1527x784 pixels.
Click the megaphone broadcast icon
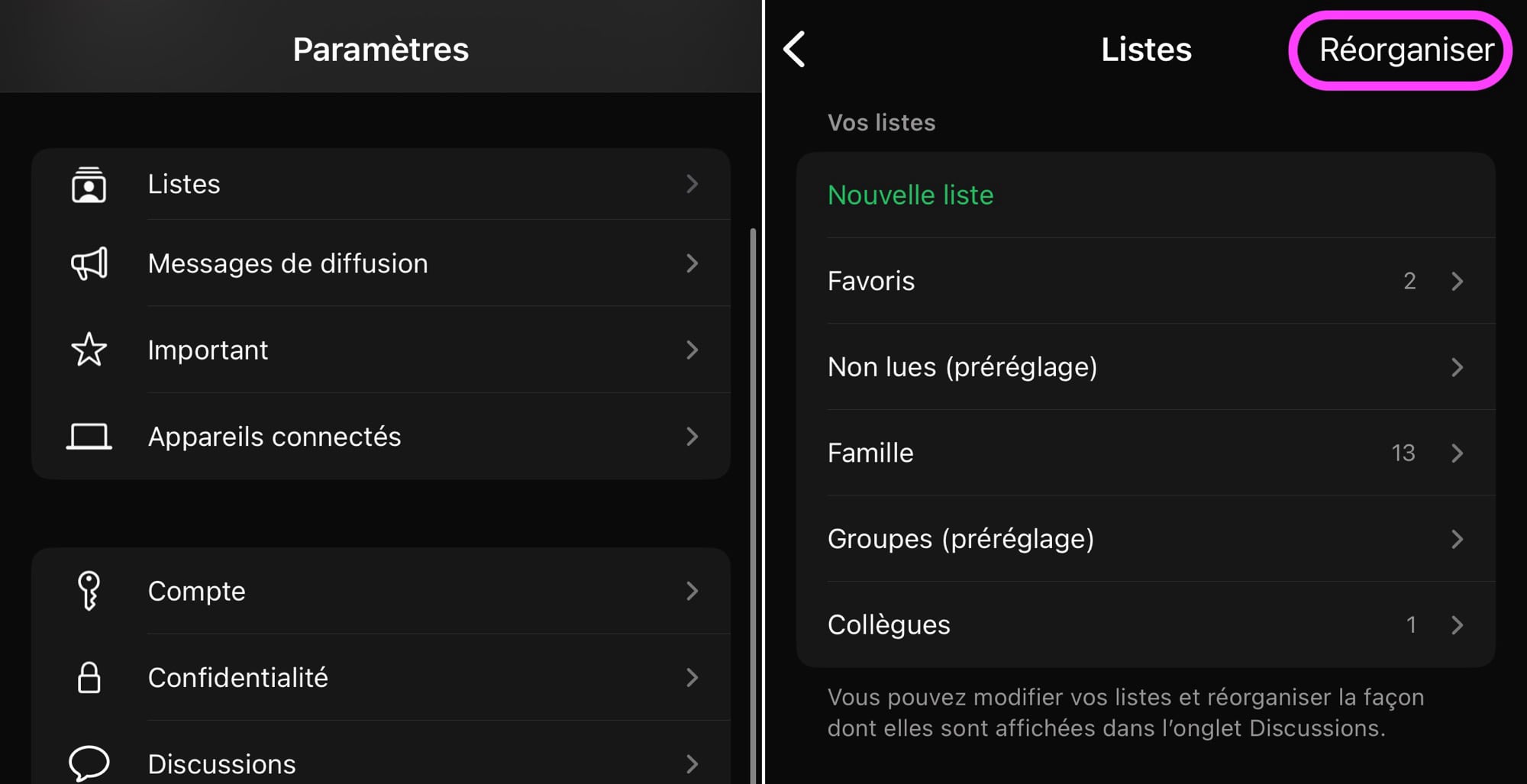click(89, 264)
